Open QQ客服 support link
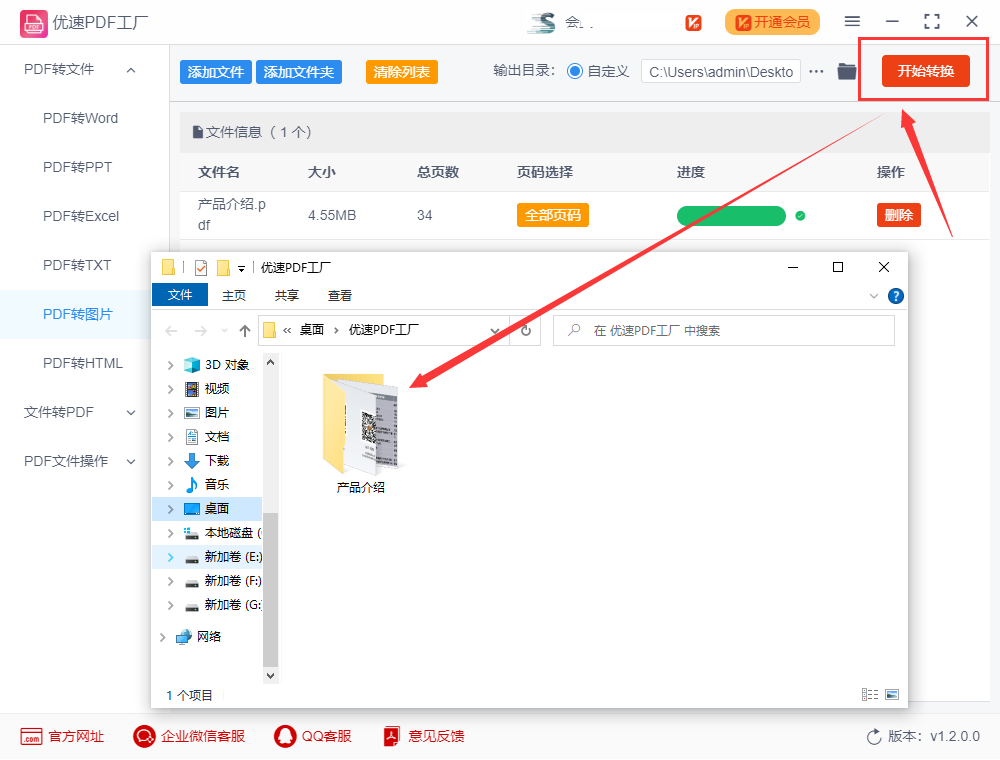This screenshot has width=1000, height=760. pyautogui.click(x=312, y=736)
